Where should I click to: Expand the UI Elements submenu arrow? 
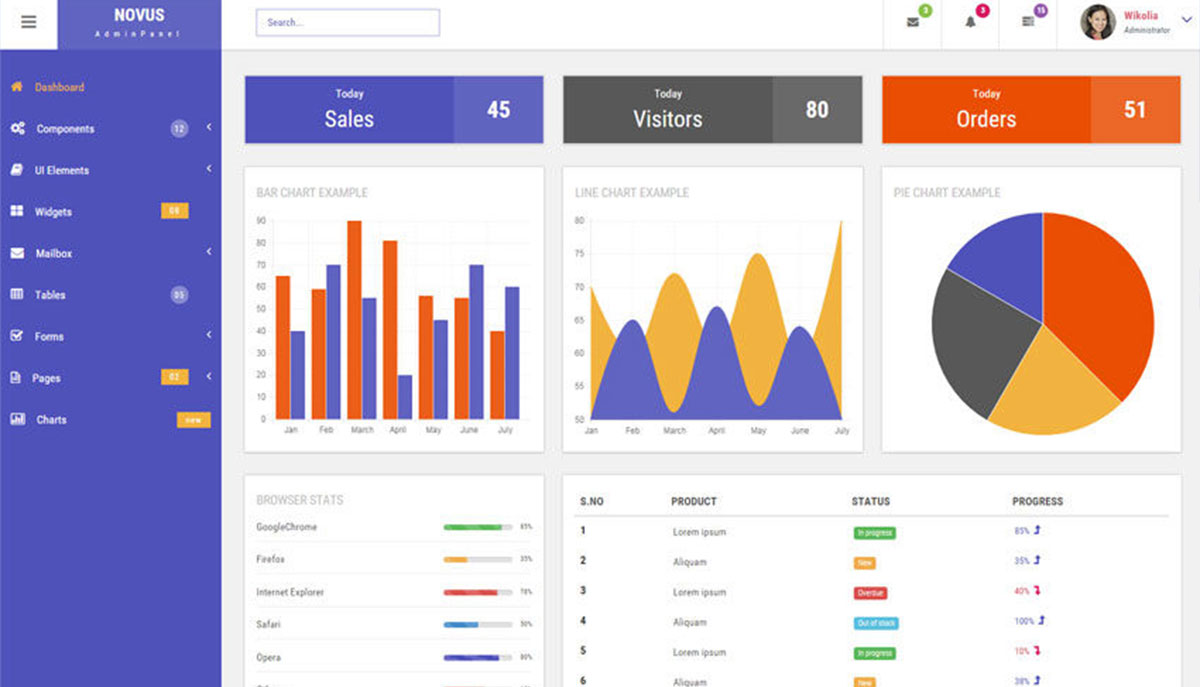209,169
